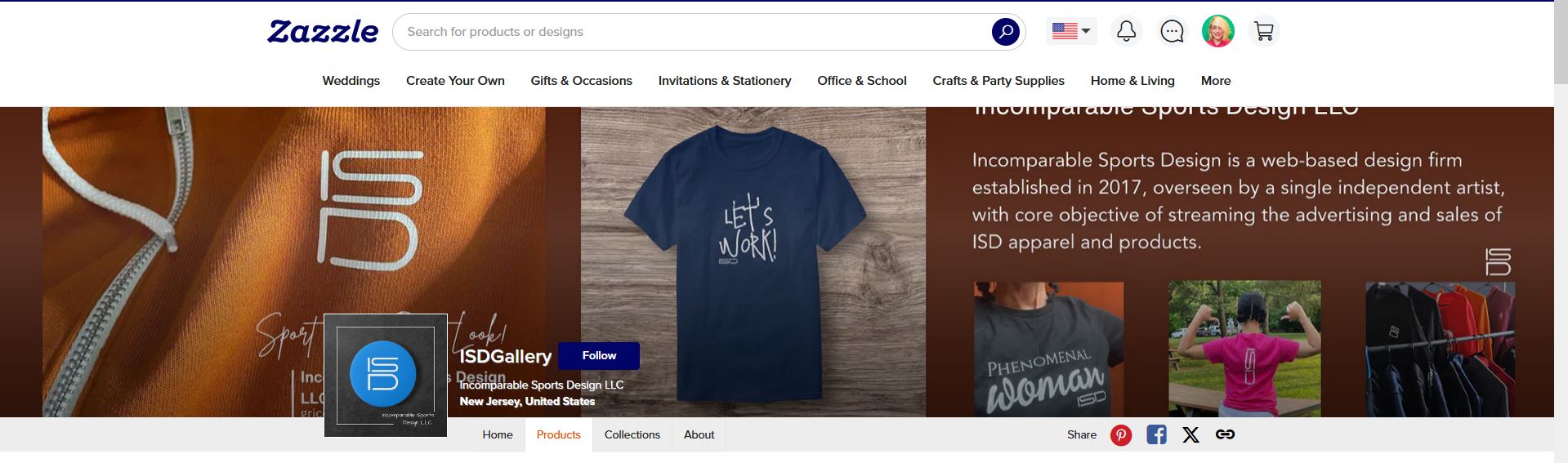The height and width of the screenshot is (463, 1568).
Task: Open the About tab
Action: (x=699, y=435)
